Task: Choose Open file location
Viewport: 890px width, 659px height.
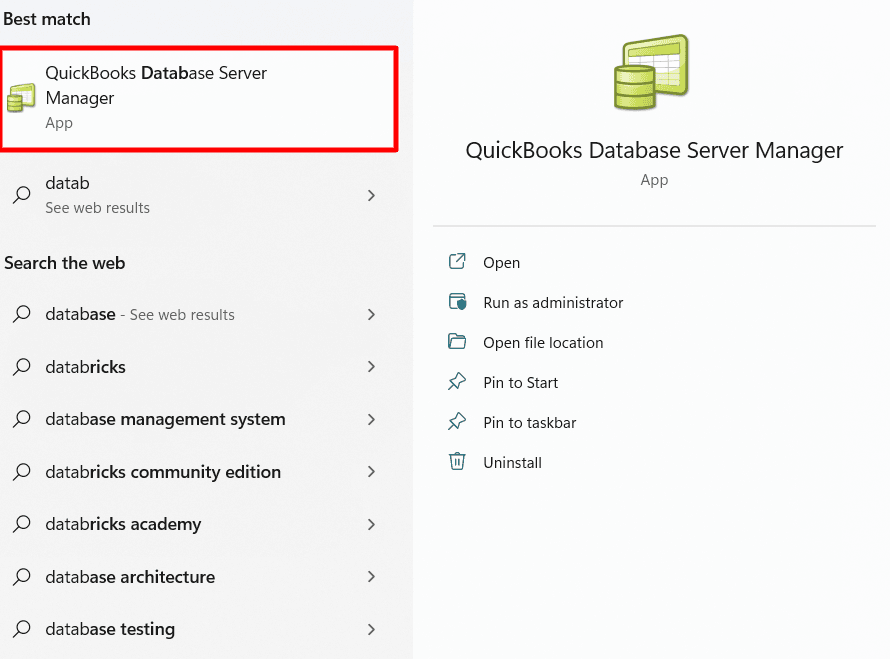Action: coord(542,342)
